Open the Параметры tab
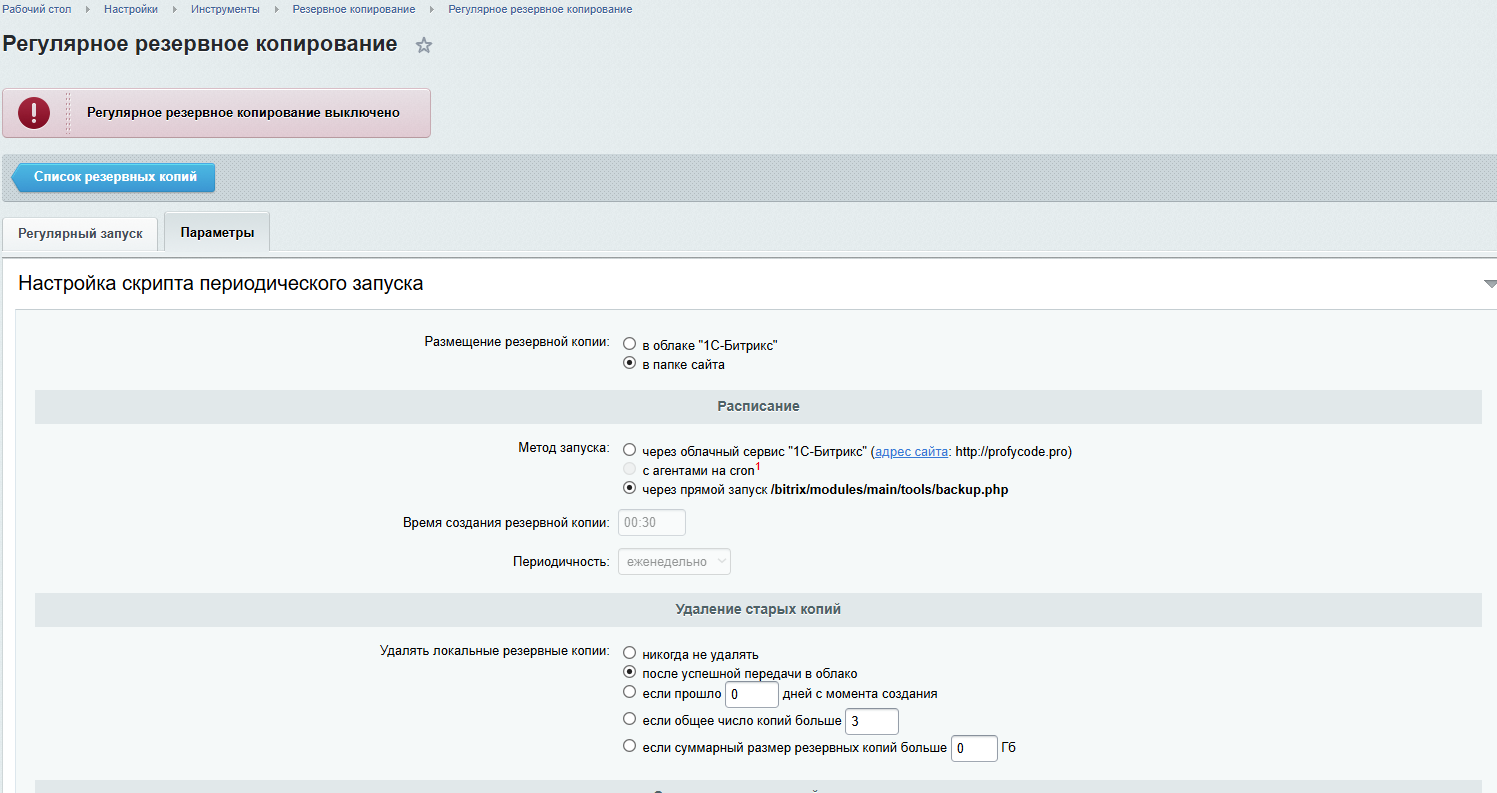Viewport: 1497px width, 793px height. coord(217,233)
